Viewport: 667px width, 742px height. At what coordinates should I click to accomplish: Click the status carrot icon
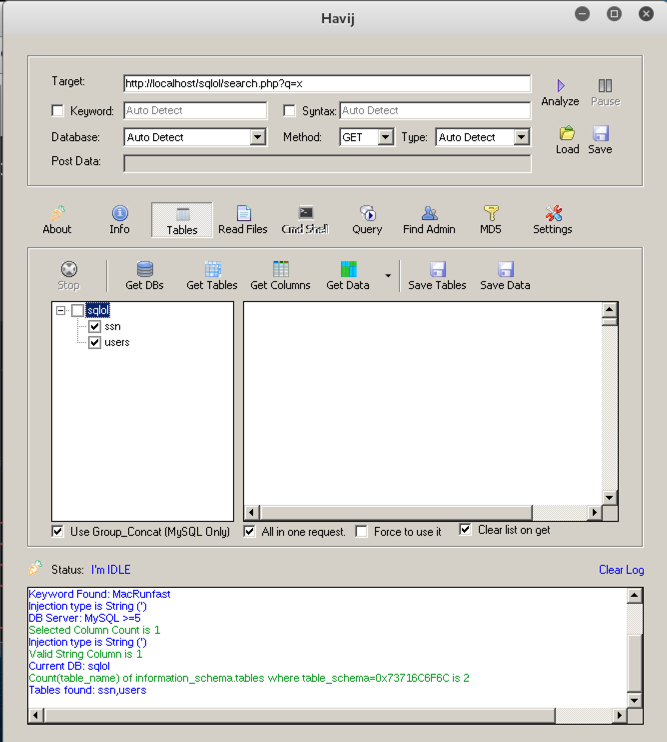(35, 567)
